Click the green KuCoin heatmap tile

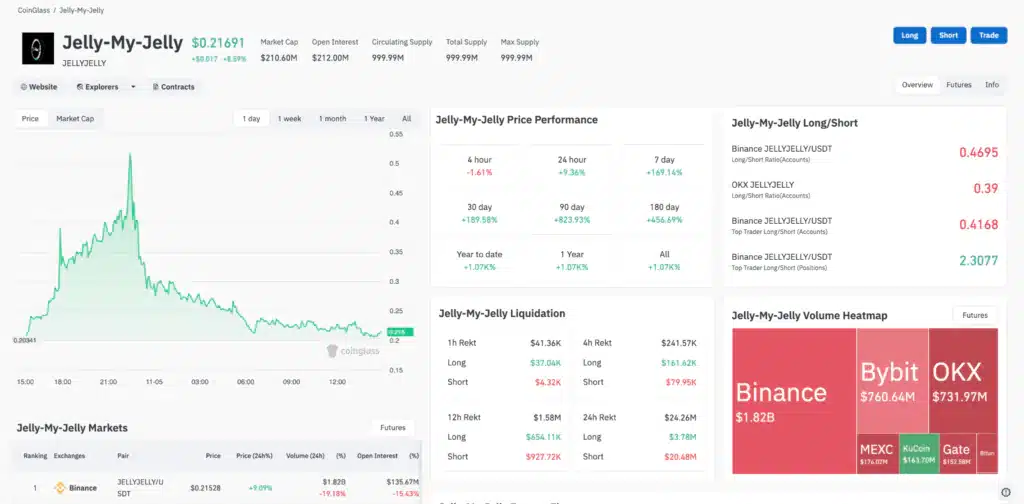[x=918, y=453]
